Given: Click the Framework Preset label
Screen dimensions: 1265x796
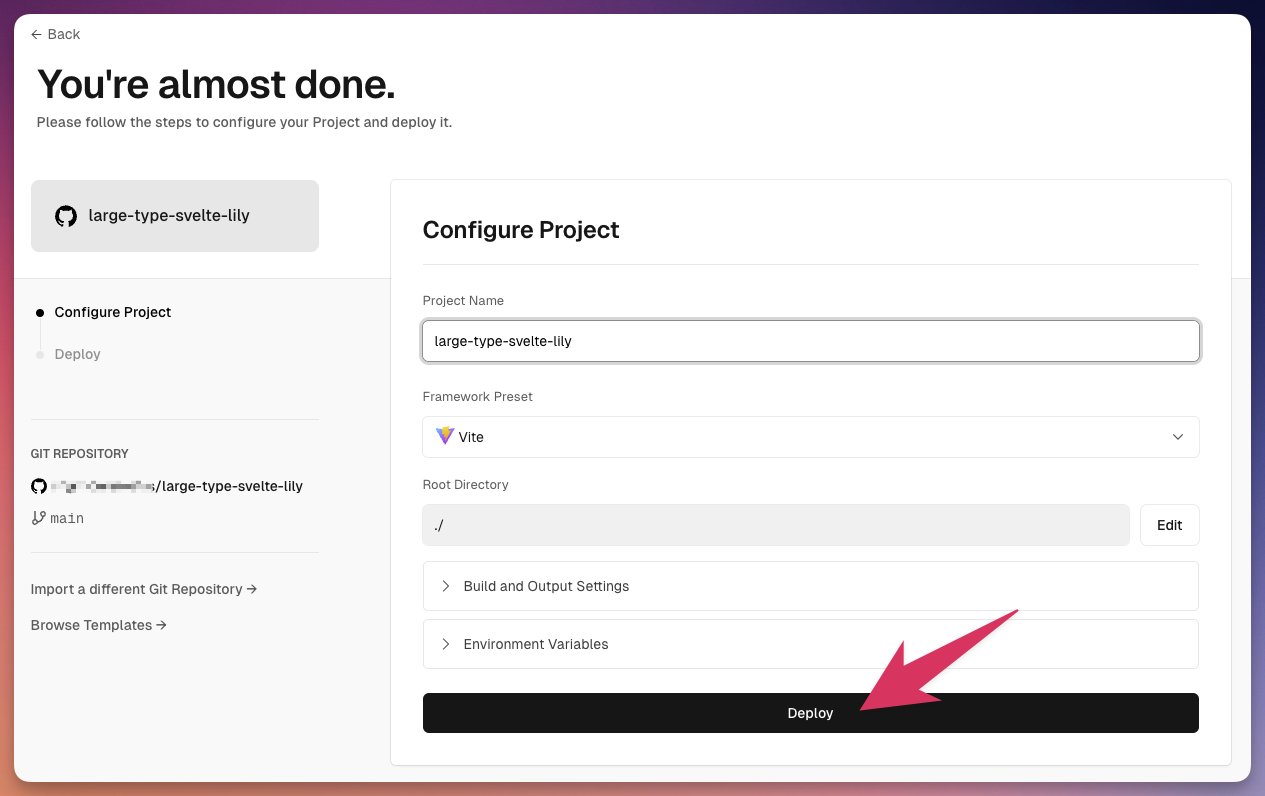Looking at the screenshot, I should pyautogui.click(x=478, y=397).
